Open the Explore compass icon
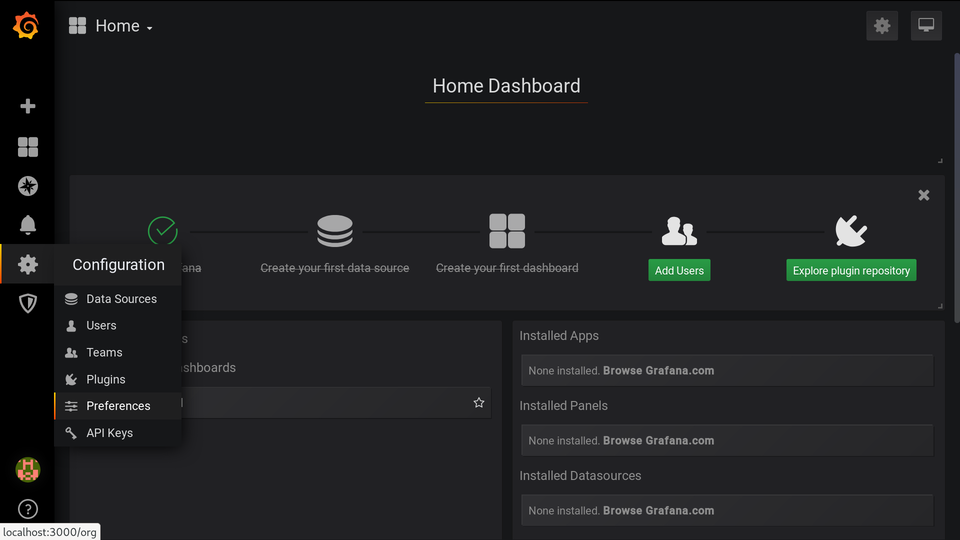 point(28,186)
